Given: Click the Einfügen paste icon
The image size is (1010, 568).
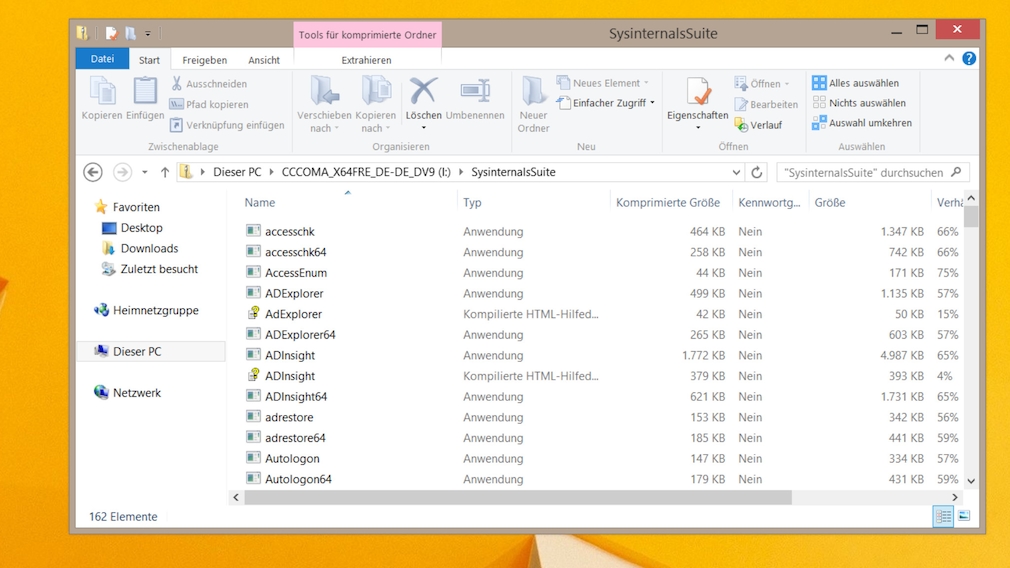Looking at the screenshot, I should (x=145, y=91).
